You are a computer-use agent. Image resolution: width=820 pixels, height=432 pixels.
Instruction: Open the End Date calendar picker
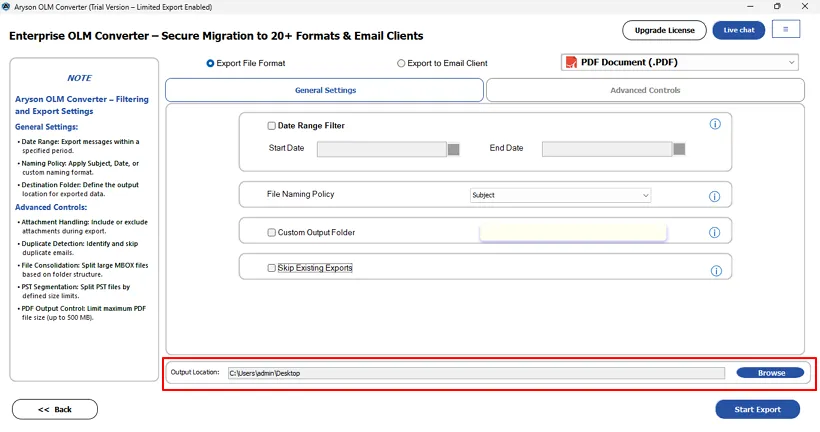[x=679, y=149]
